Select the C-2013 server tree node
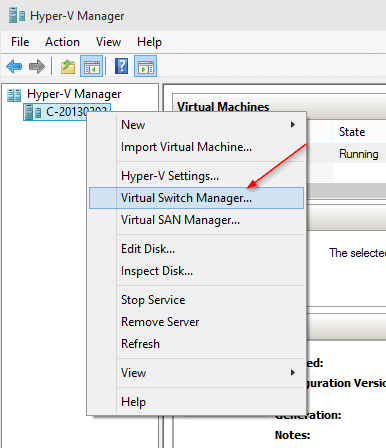The image size is (386, 448). [67, 112]
